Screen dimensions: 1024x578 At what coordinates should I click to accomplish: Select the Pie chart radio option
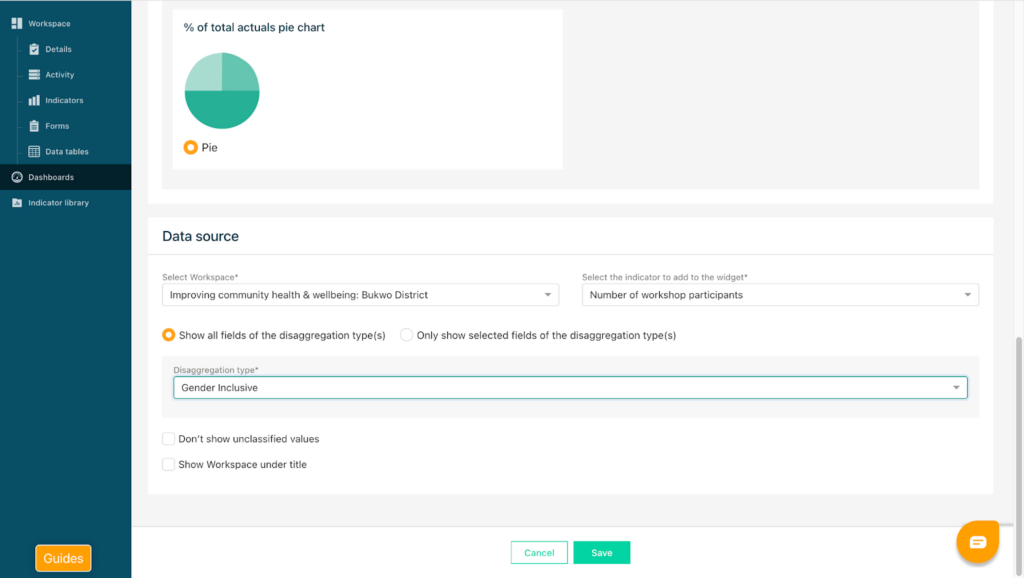click(191, 147)
